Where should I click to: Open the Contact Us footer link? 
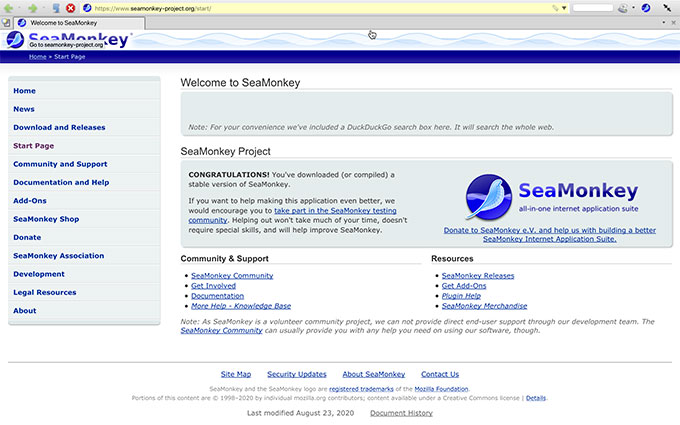440,374
